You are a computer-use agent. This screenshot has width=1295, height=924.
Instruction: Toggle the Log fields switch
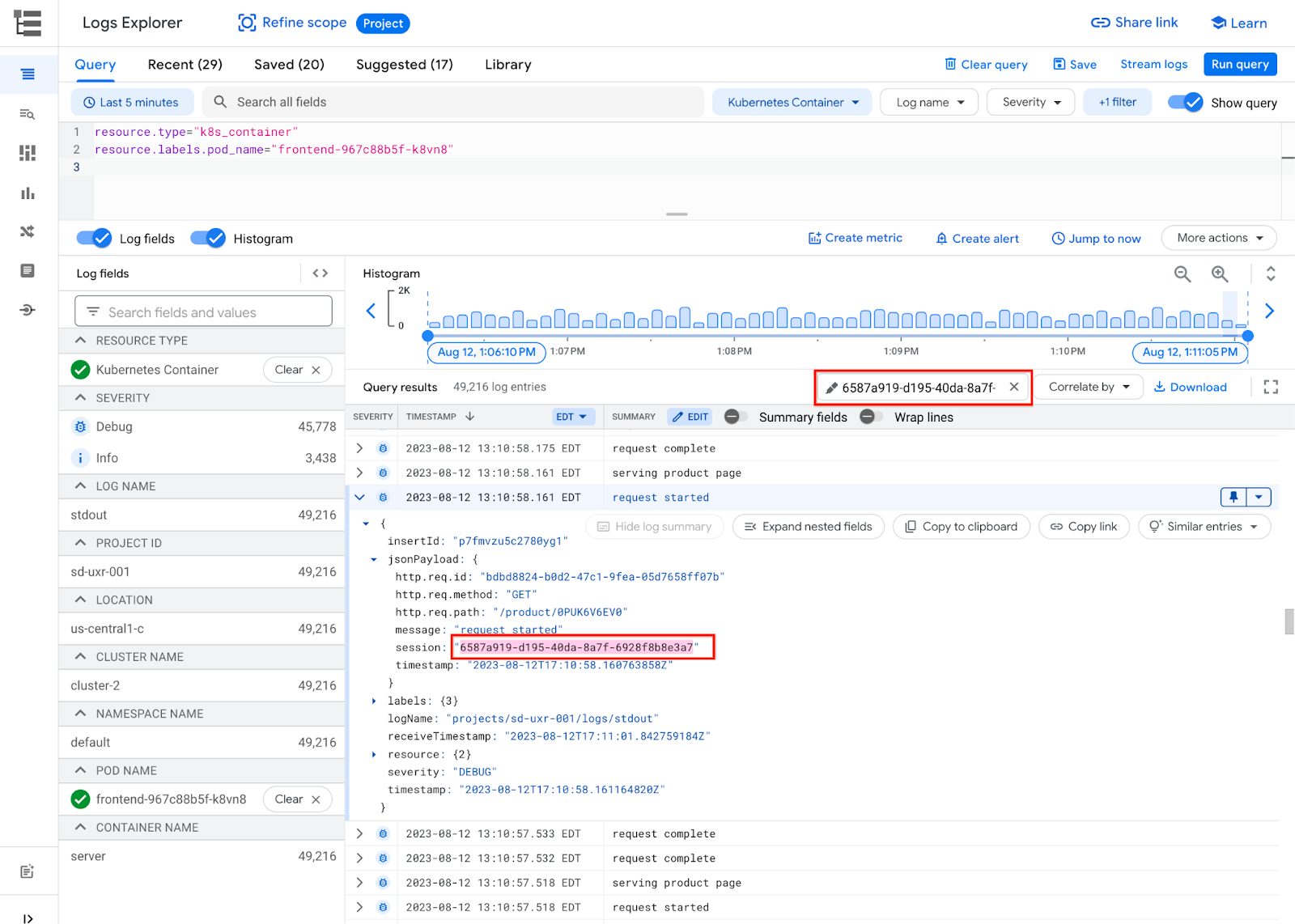coord(94,238)
